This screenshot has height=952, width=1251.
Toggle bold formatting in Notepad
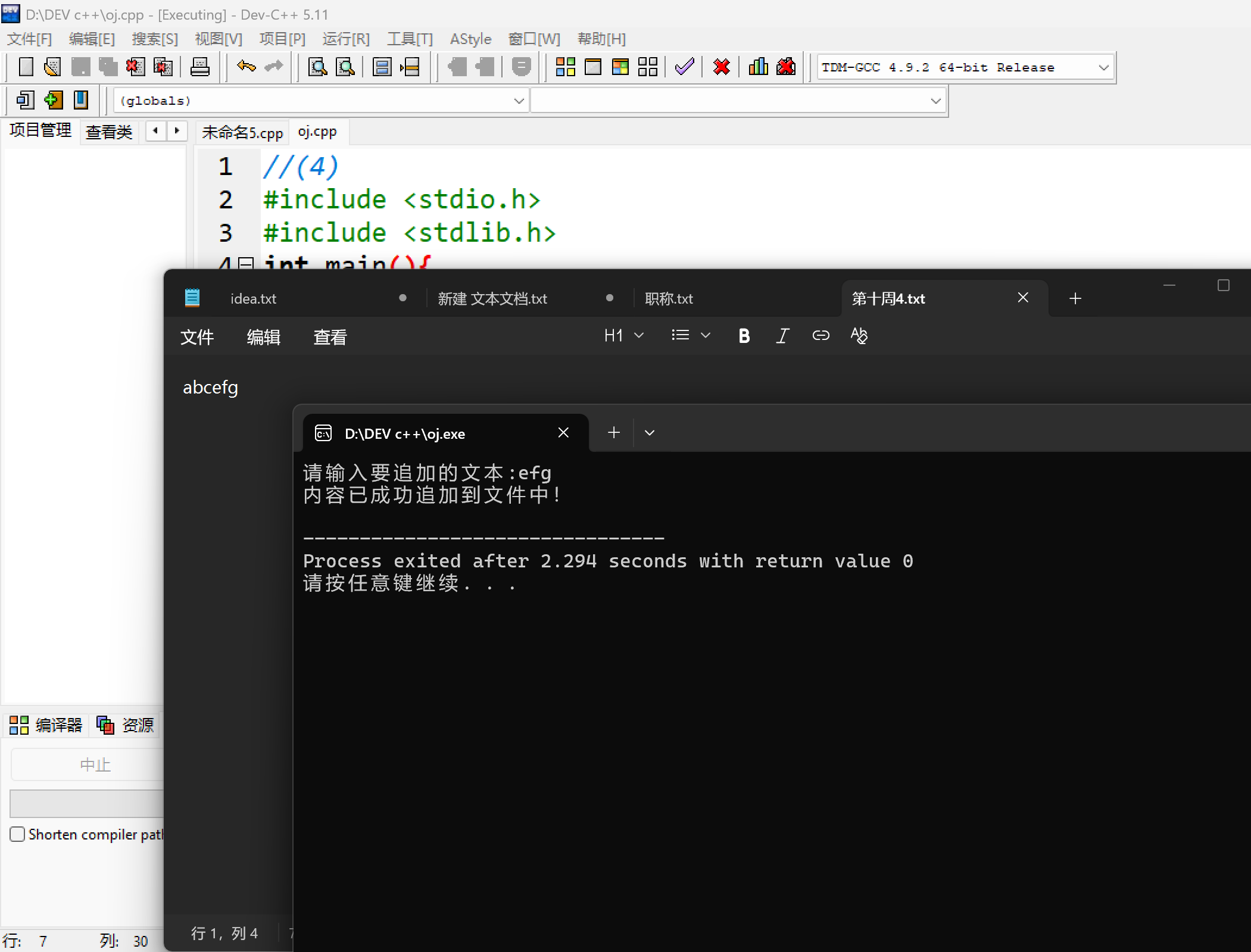(744, 336)
